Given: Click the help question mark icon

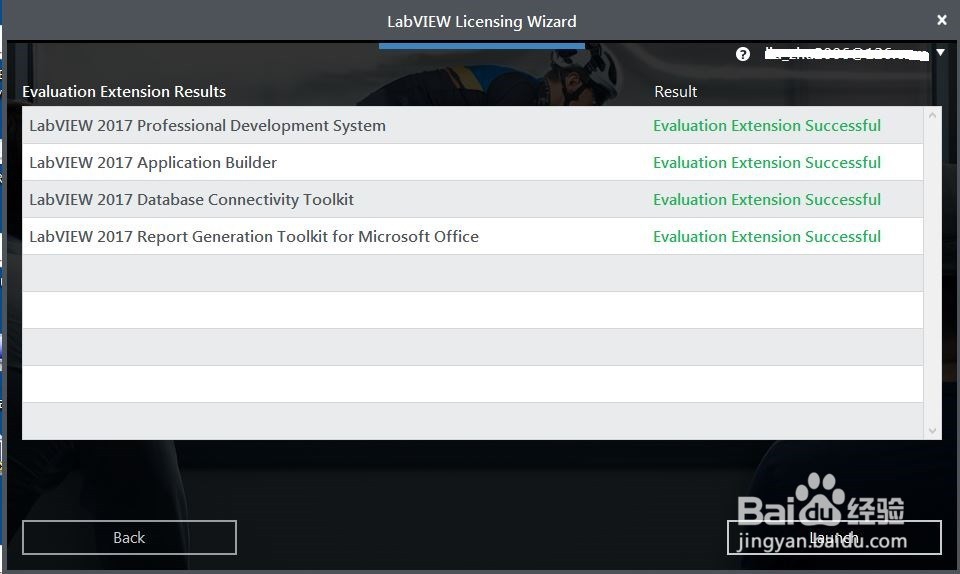Looking at the screenshot, I should 743,54.
